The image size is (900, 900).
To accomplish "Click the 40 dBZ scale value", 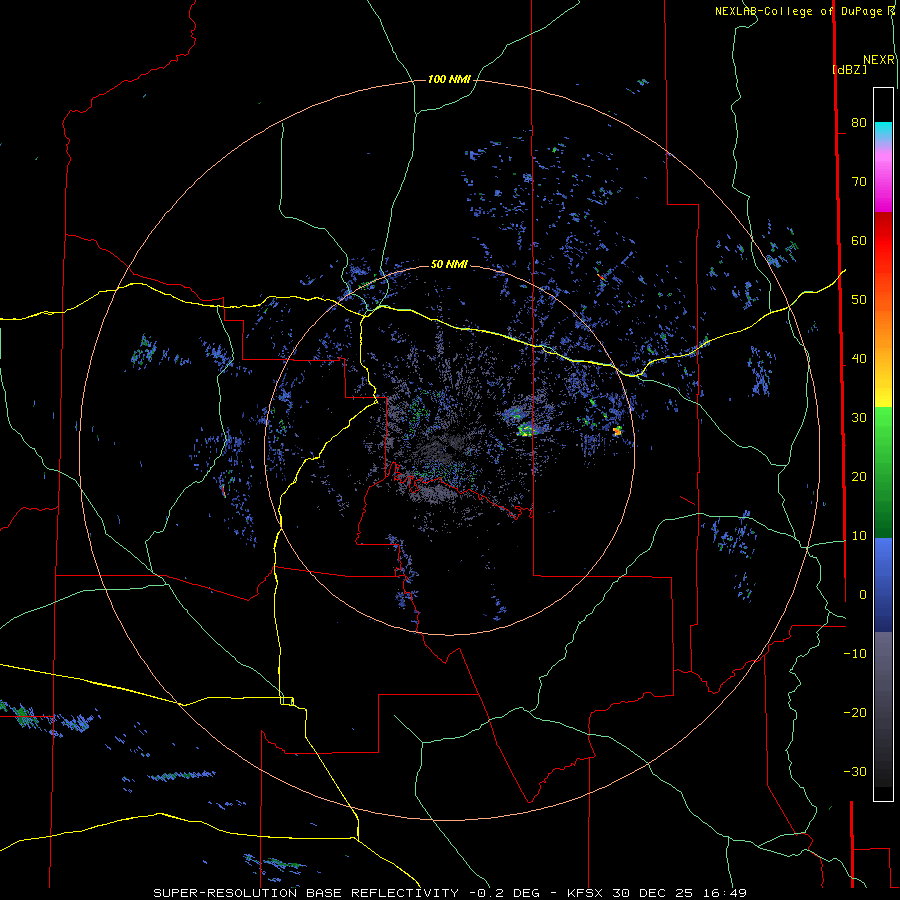I will [x=859, y=359].
